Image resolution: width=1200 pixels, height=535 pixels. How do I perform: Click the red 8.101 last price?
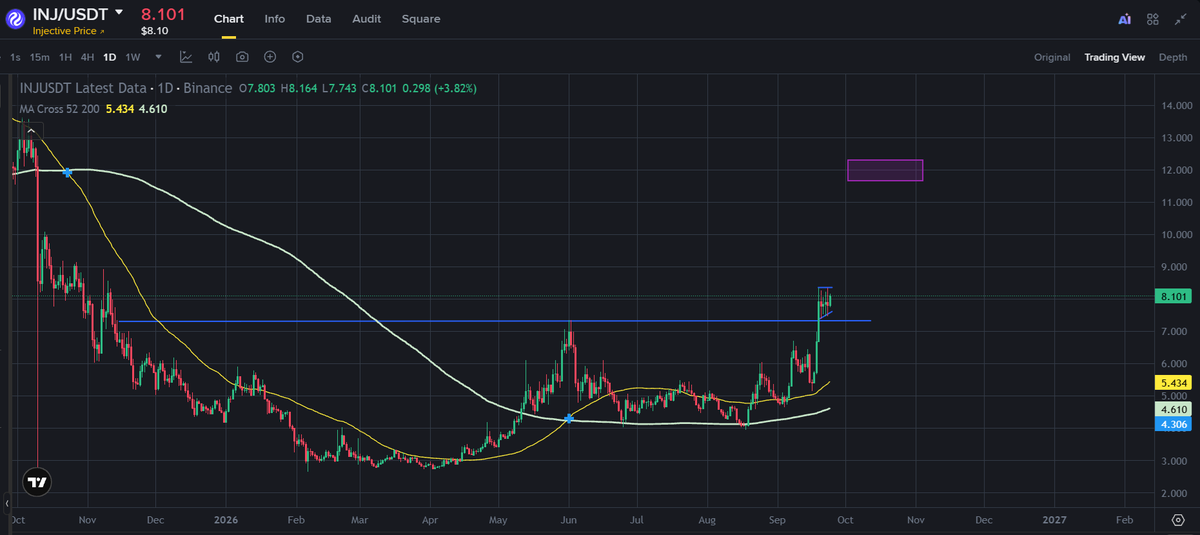[x=162, y=14]
